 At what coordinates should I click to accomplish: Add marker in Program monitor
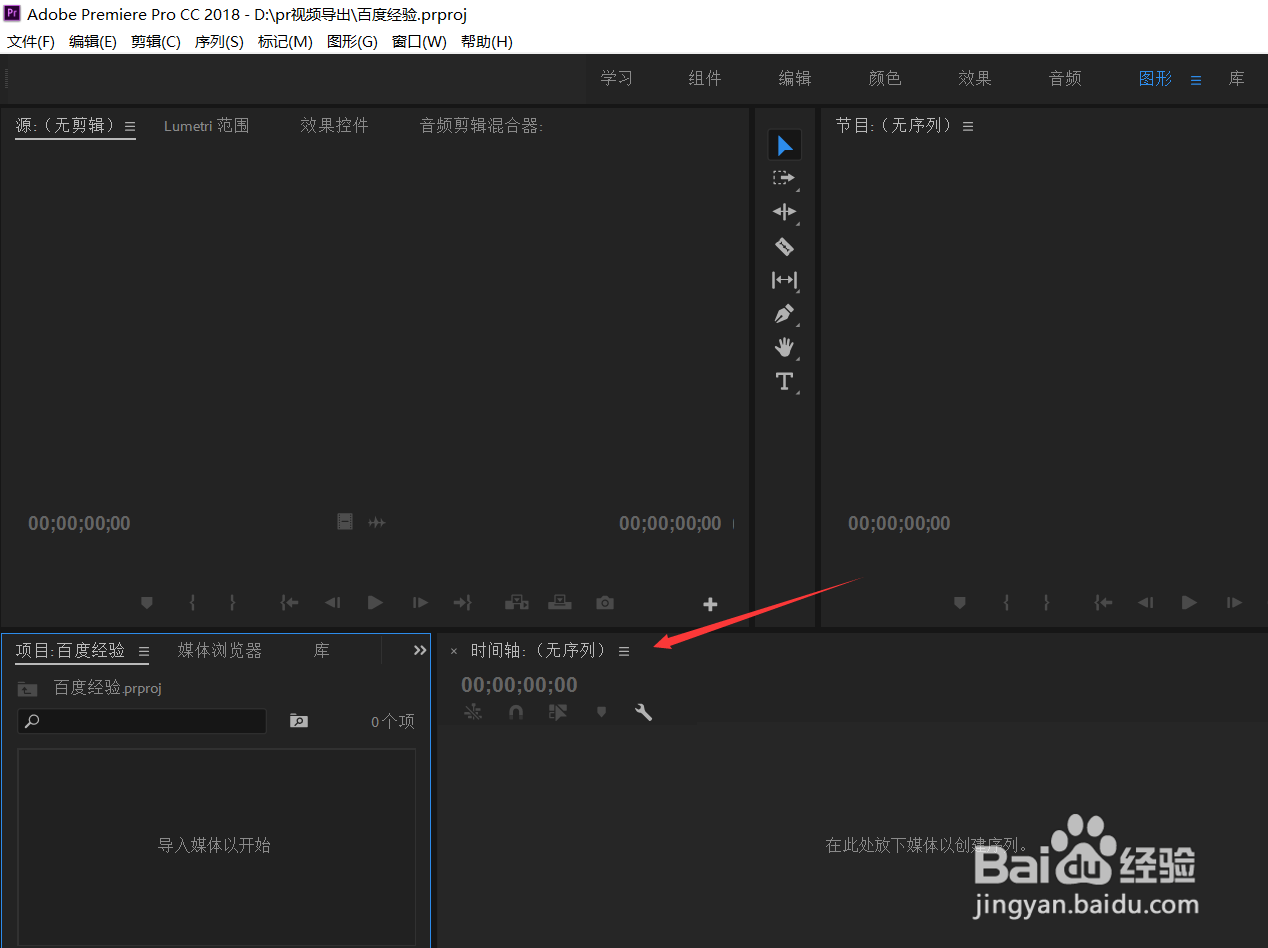pos(960,603)
